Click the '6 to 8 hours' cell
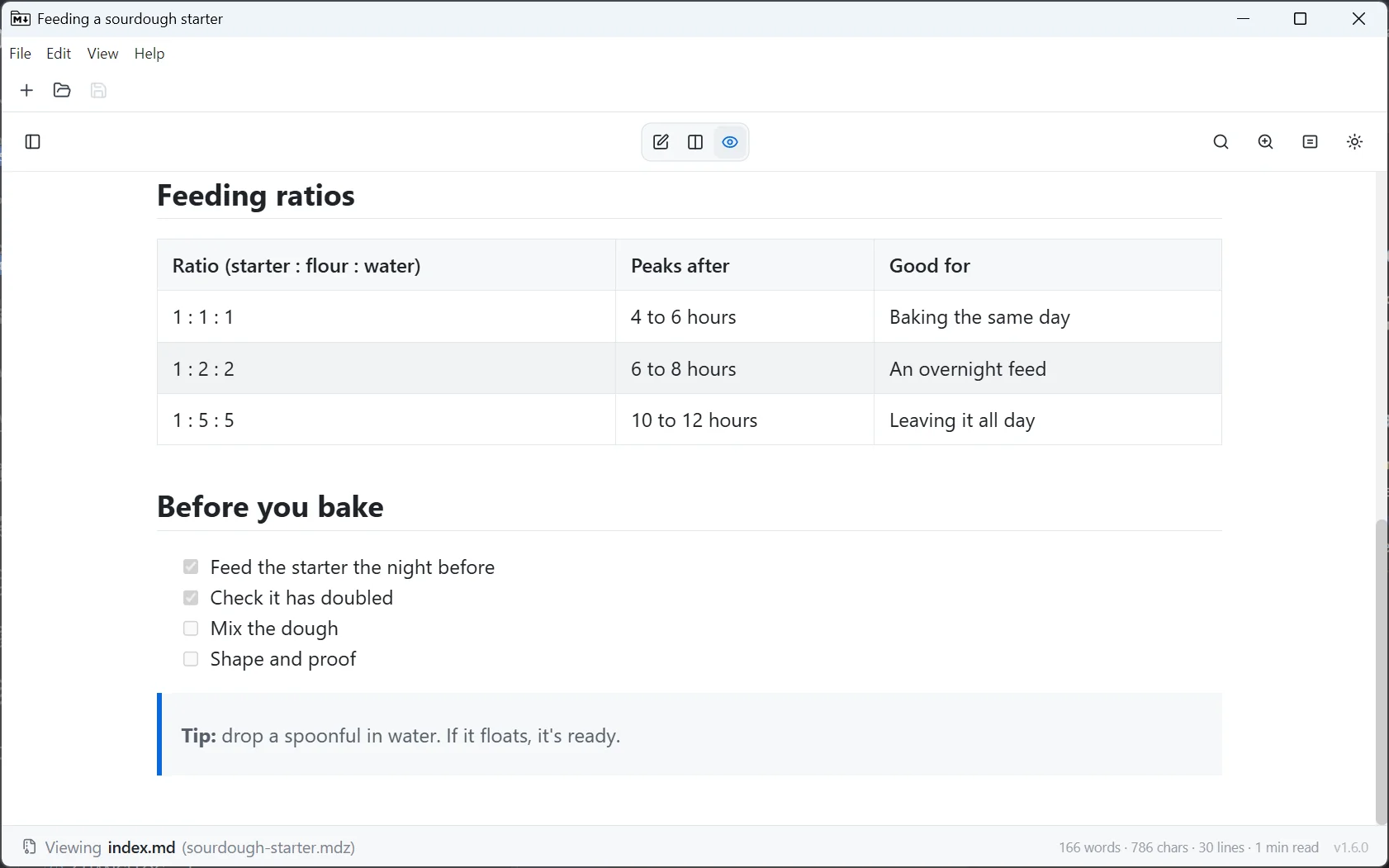 click(x=745, y=368)
